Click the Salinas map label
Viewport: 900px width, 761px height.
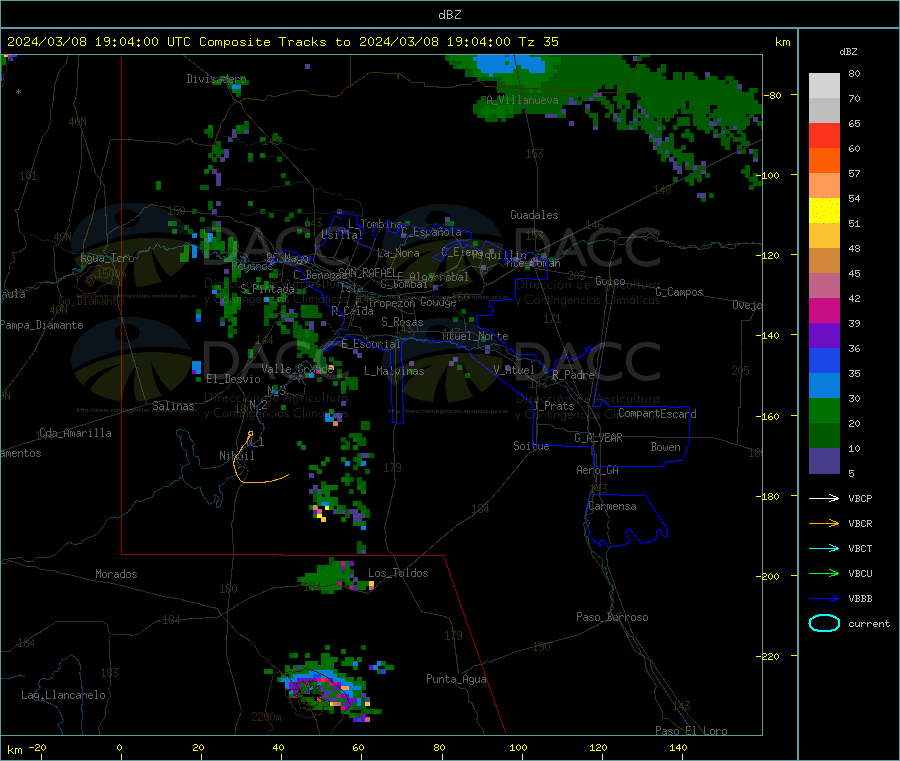coord(173,406)
